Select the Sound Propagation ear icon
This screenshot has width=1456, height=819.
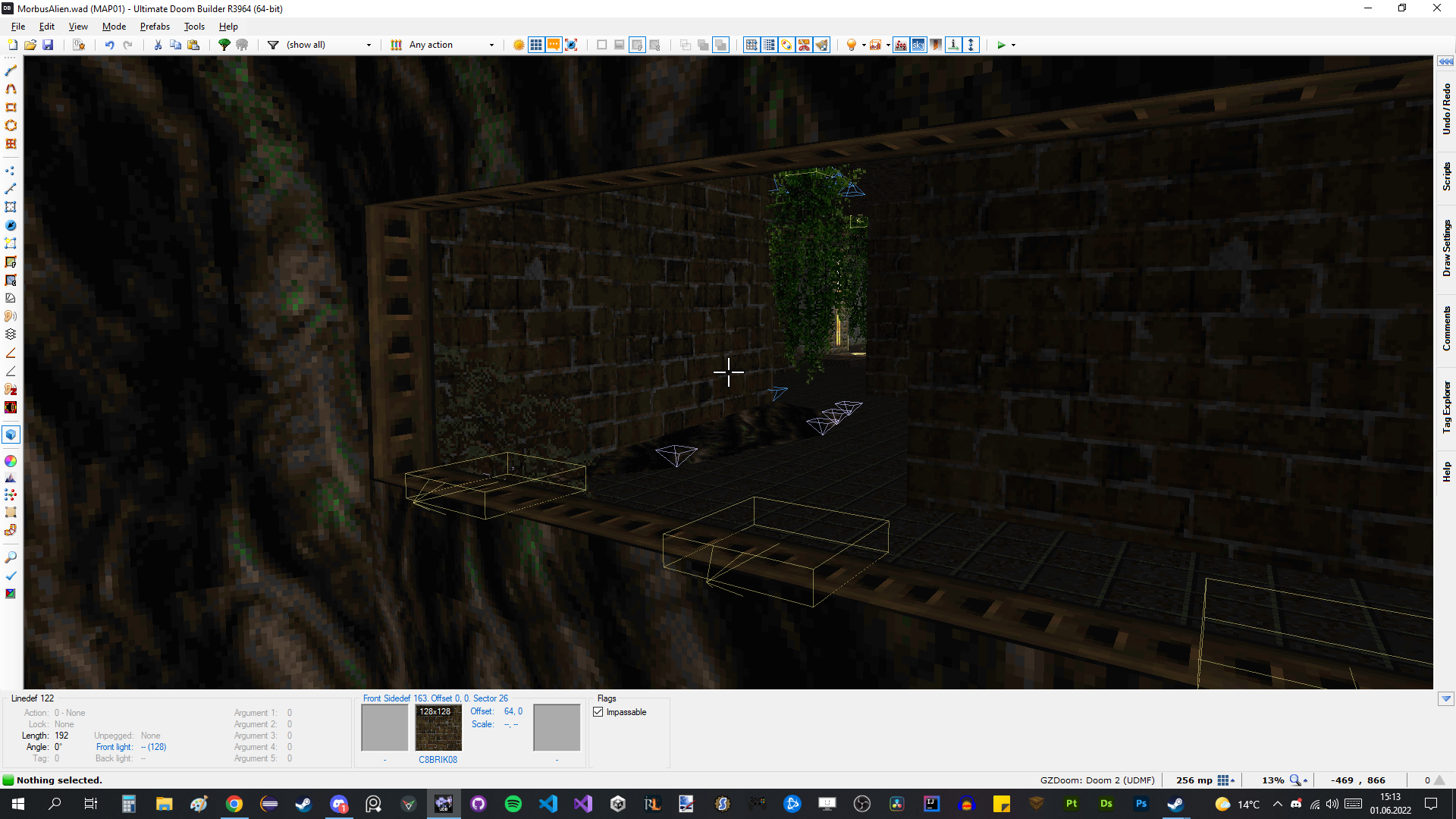(x=11, y=316)
